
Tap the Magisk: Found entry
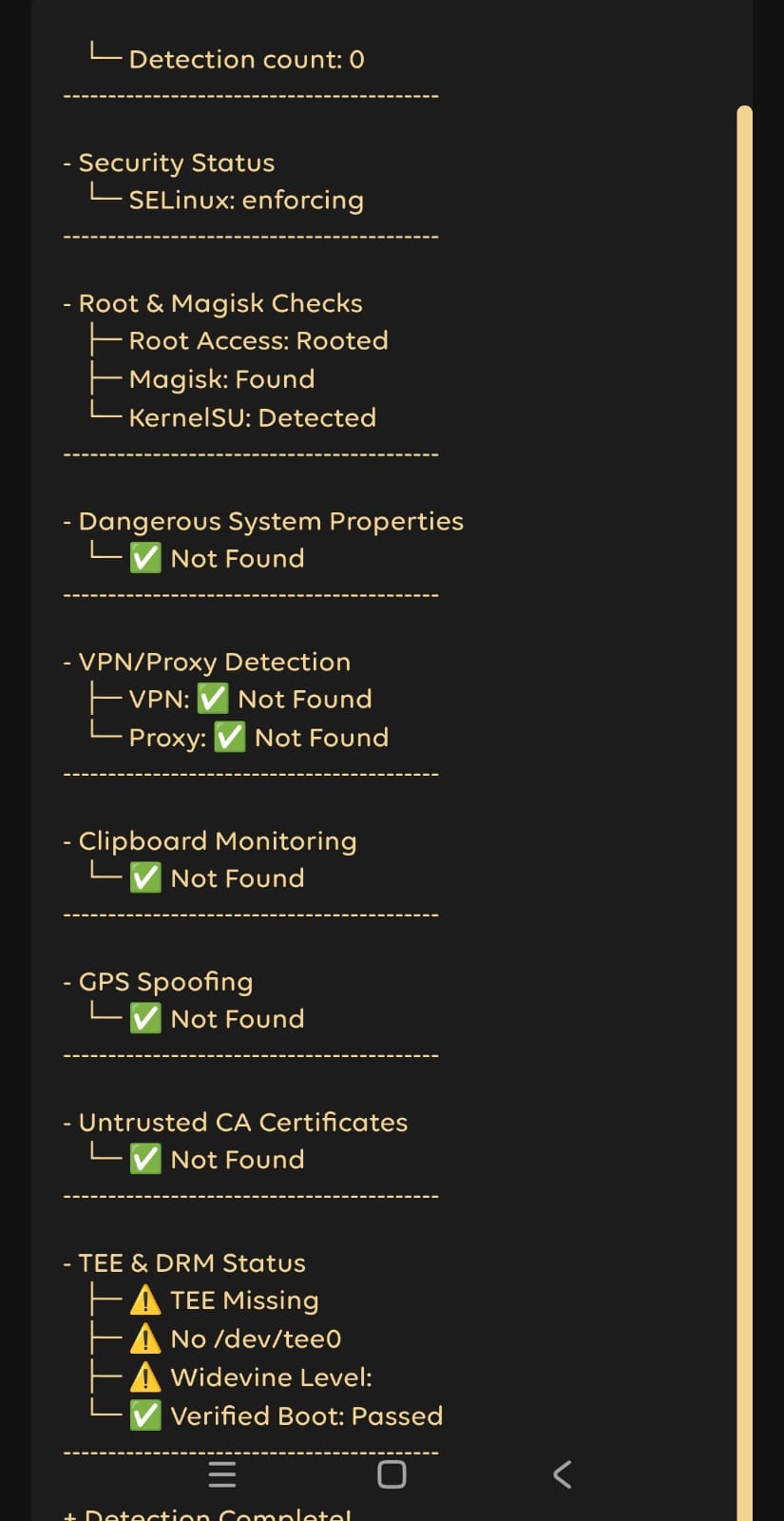coord(221,378)
